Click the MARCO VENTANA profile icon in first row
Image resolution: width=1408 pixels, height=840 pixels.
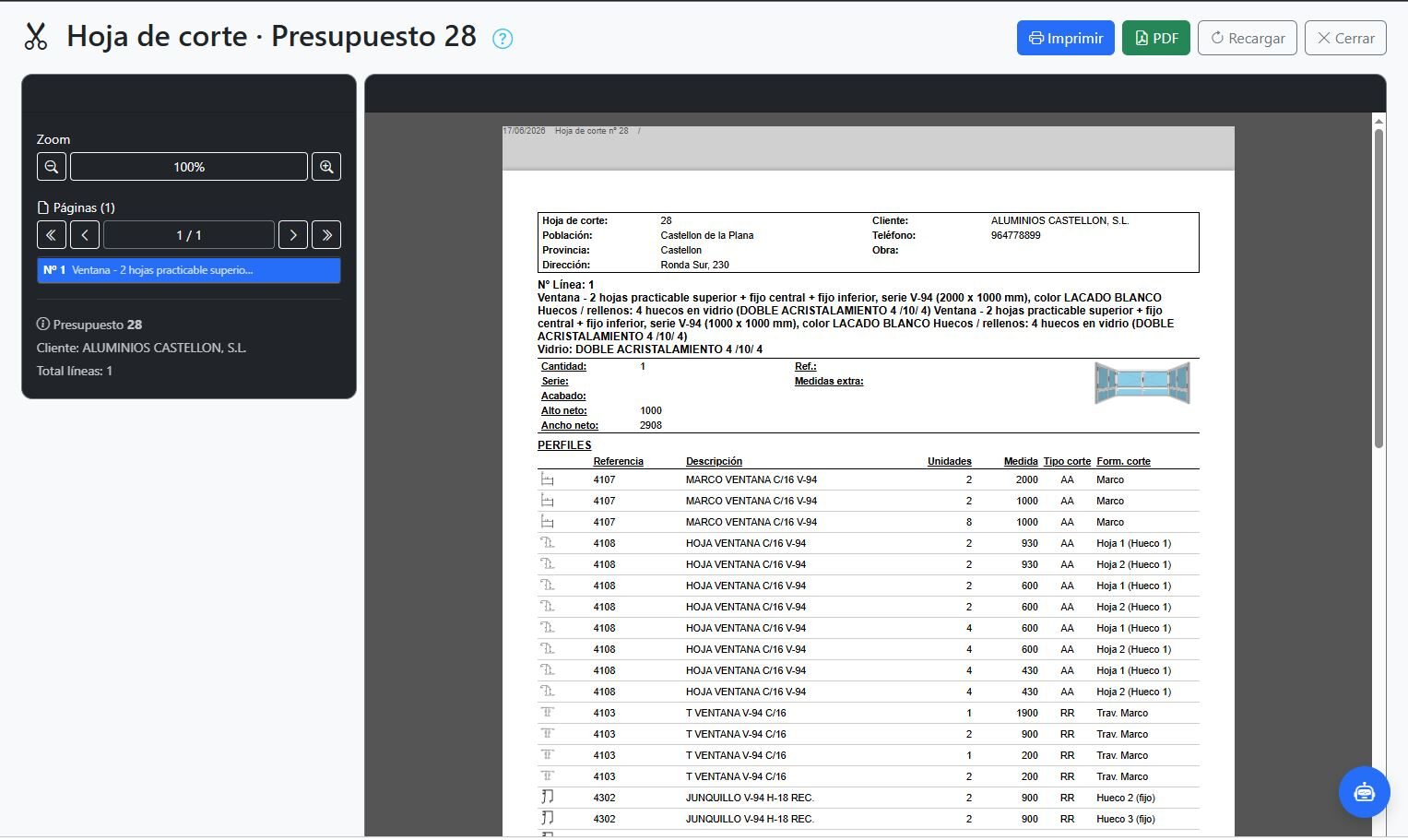pos(548,479)
